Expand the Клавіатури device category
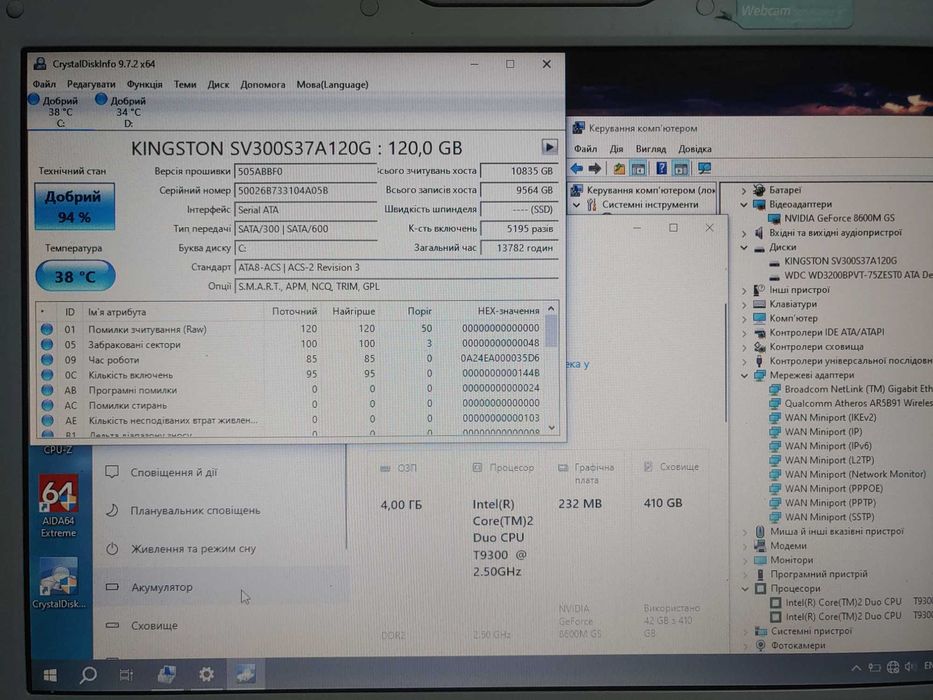The image size is (933, 700). 744,304
